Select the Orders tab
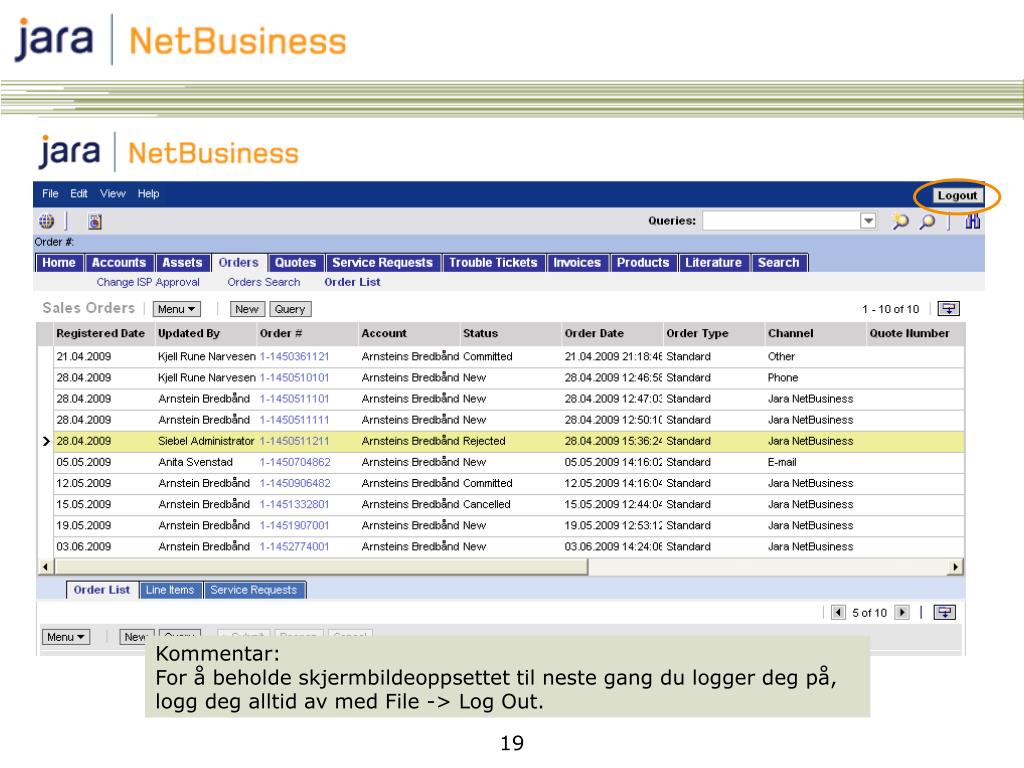Image resolution: width=1024 pixels, height=768 pixels. [238, 263]
